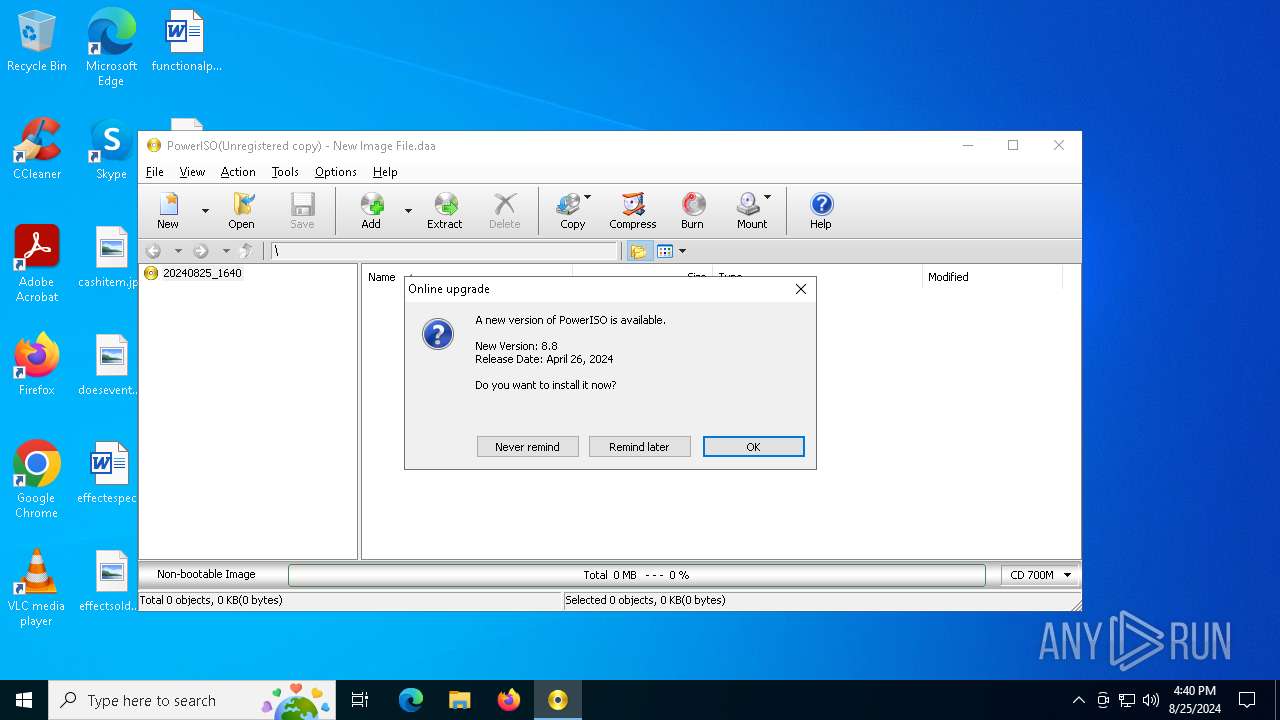Click the Add files toolbar icon
The height and width of the screenshot is (720, 1280).
pyautogui.click(x=371, y=211)
